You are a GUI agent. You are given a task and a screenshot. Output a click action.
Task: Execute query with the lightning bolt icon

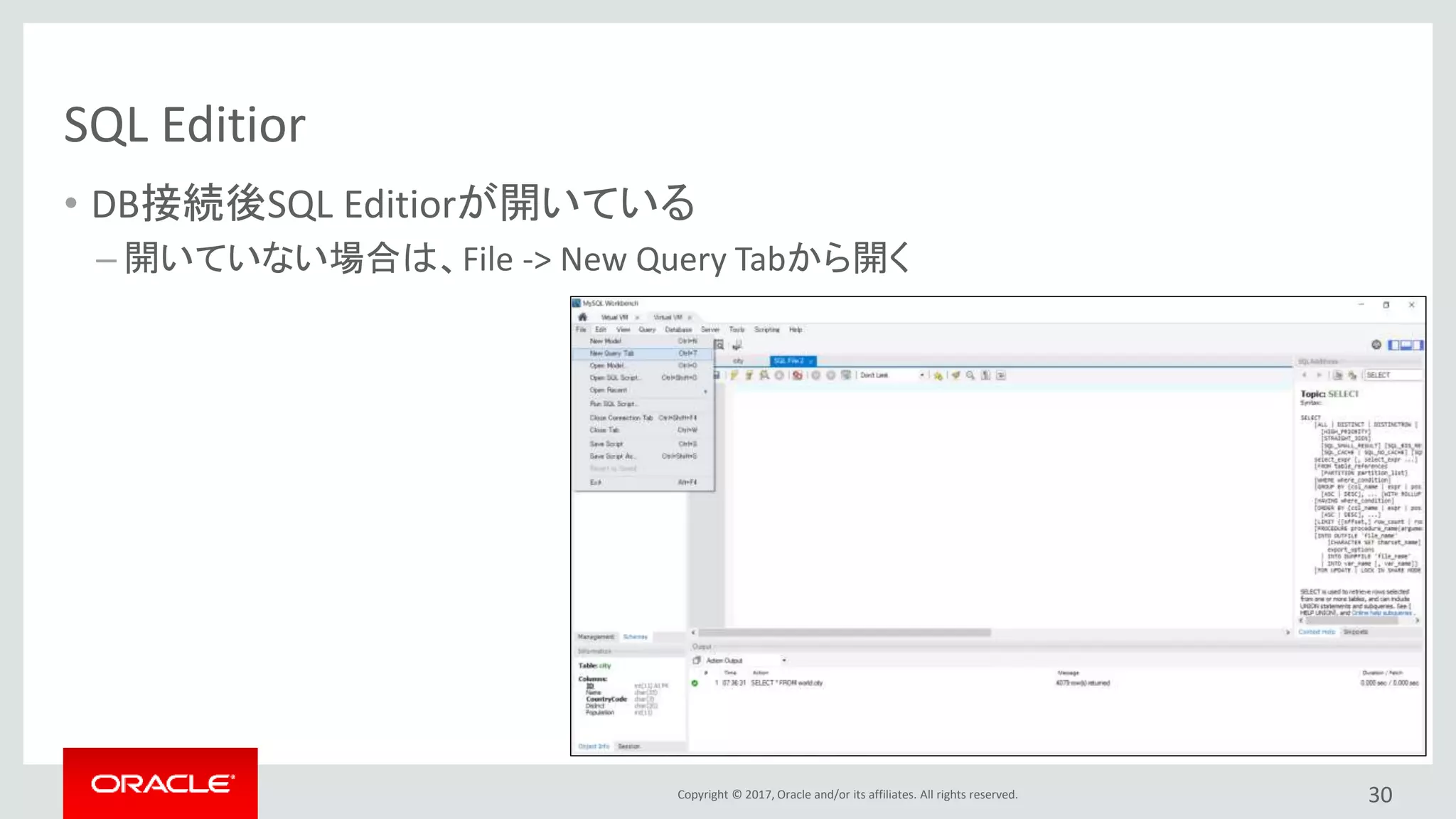pos(734,375)
